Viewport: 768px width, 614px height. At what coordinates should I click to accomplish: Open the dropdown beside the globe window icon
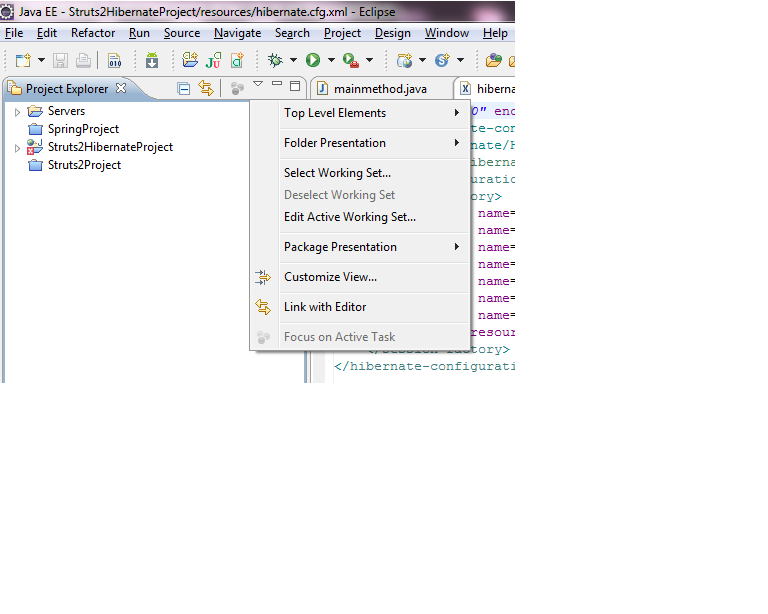coord(423,60)
